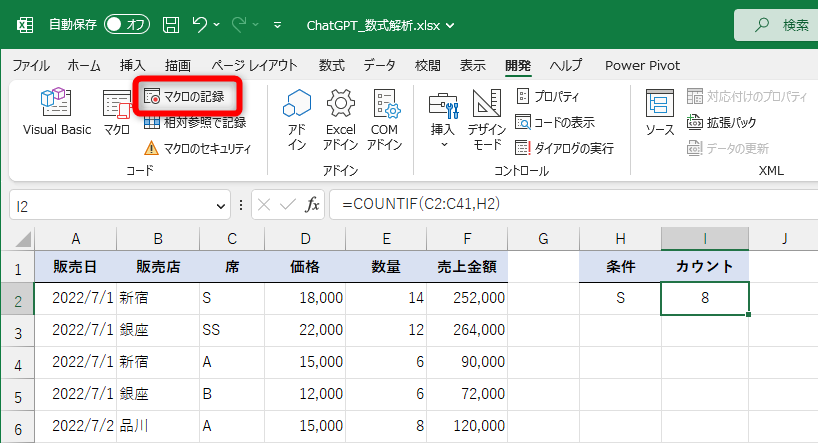Click the カウント header cell

click(x=705, y=267)
